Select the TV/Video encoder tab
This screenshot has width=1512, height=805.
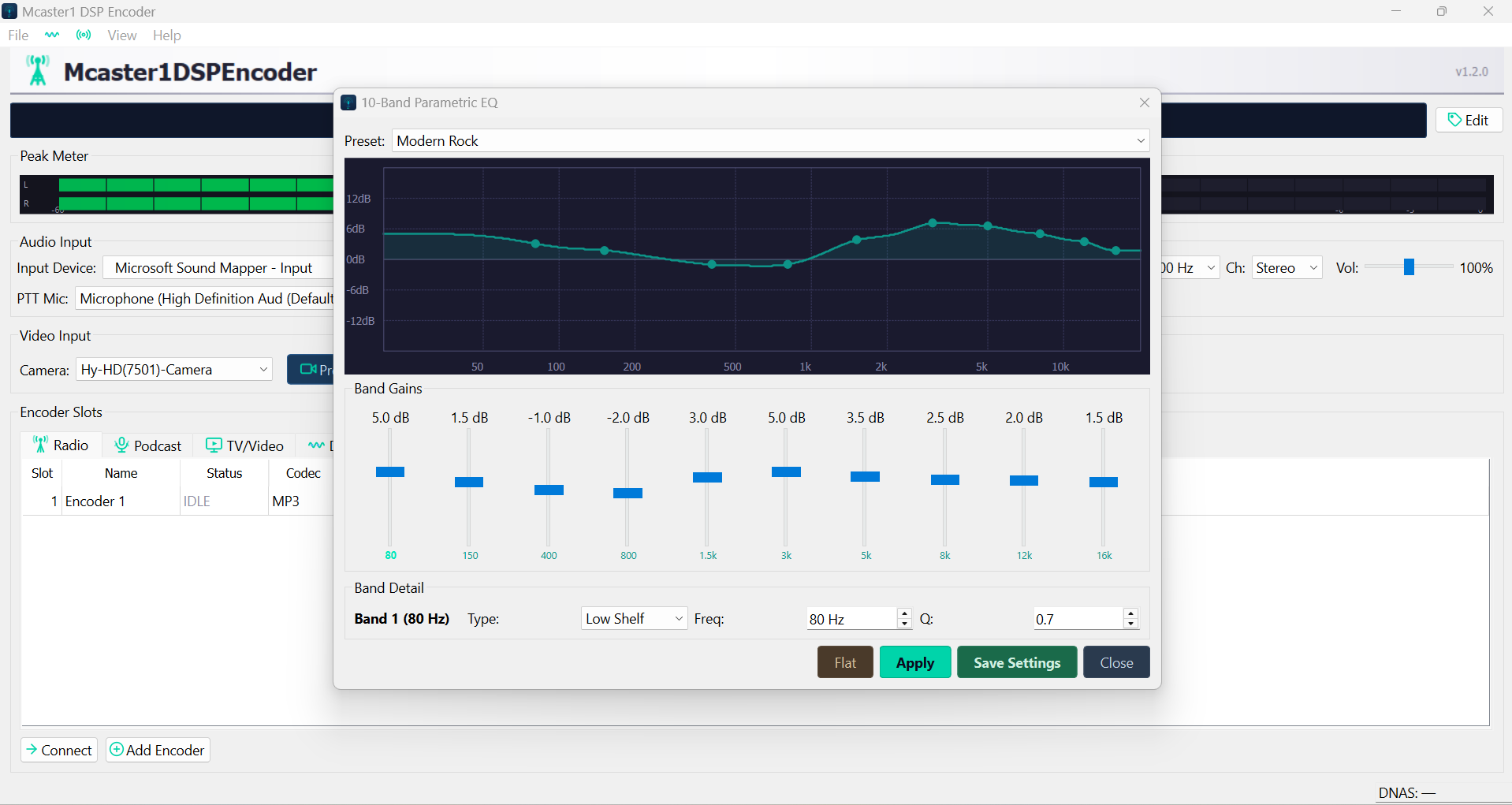point(244,445)
